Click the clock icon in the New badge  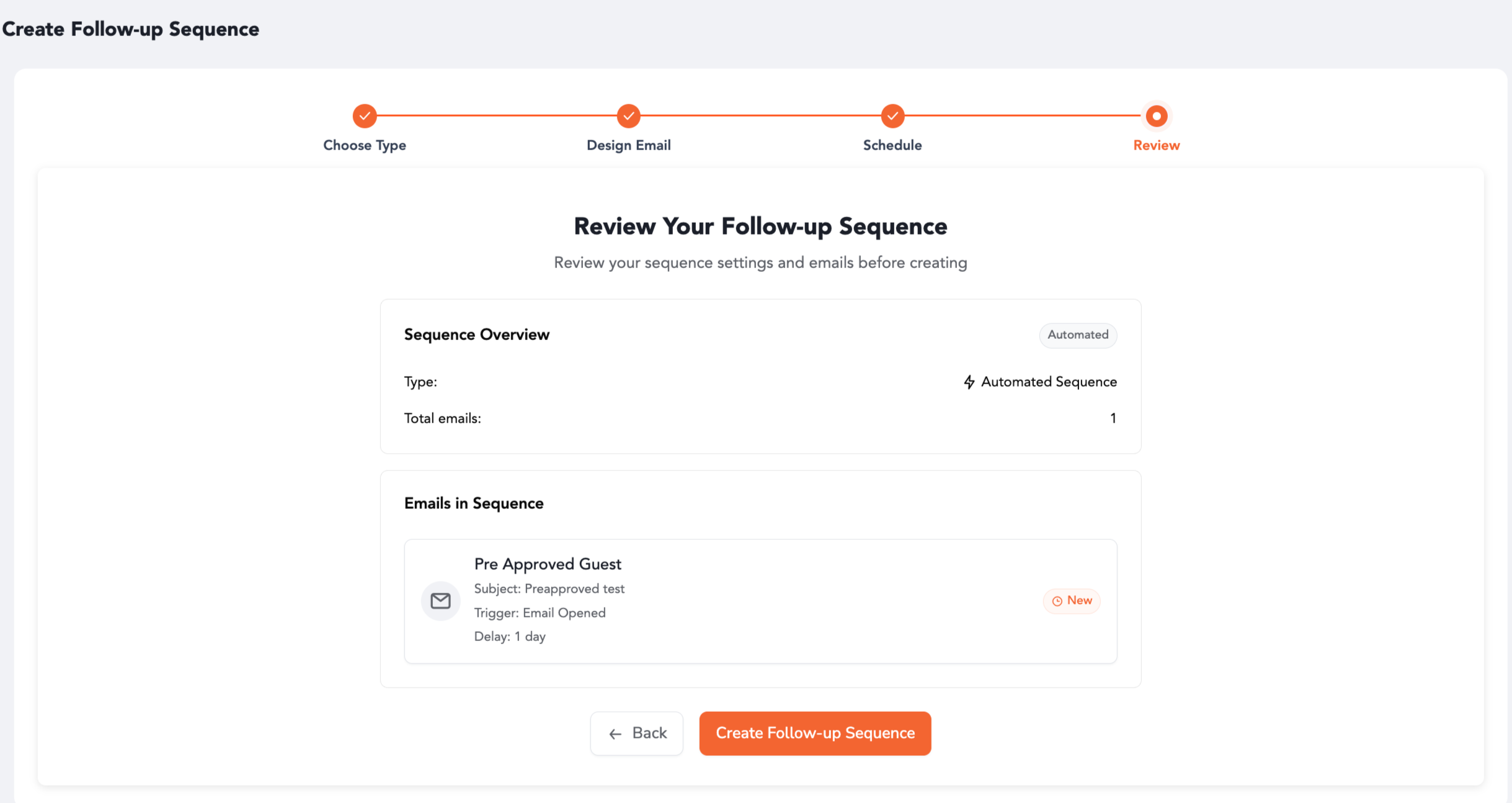coord(1057,601)
